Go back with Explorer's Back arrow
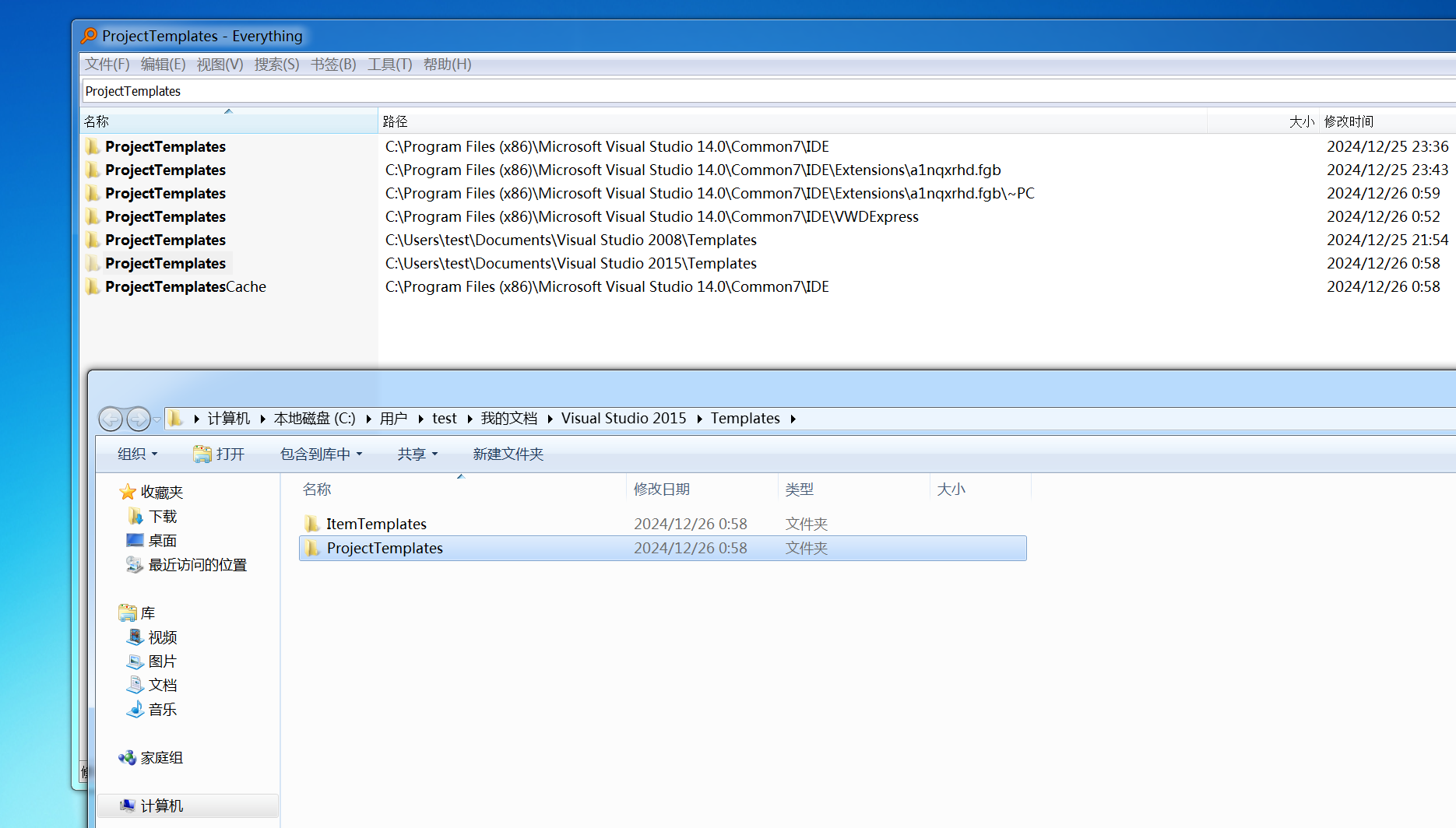This screenshot has height=828, width=1456. click(111, 419)
